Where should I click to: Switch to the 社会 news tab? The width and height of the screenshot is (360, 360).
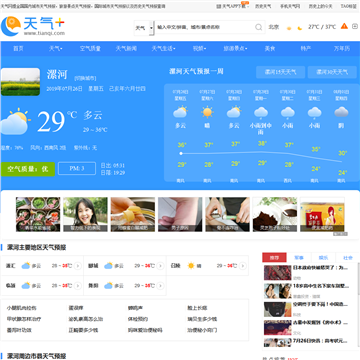348,258
